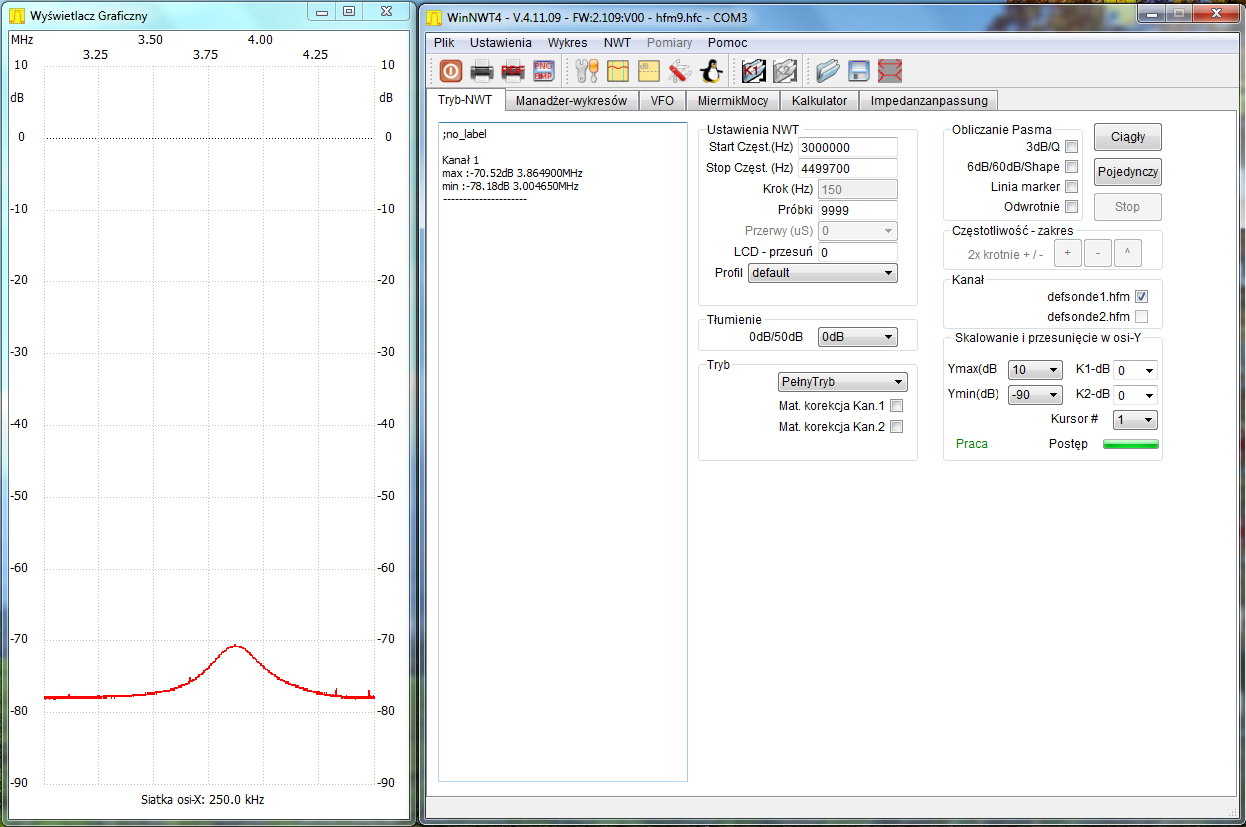This screenshot has height=827, width=1246.
Task: Click the penguin icon in the toolbar
Action: [x=711, y=71]
